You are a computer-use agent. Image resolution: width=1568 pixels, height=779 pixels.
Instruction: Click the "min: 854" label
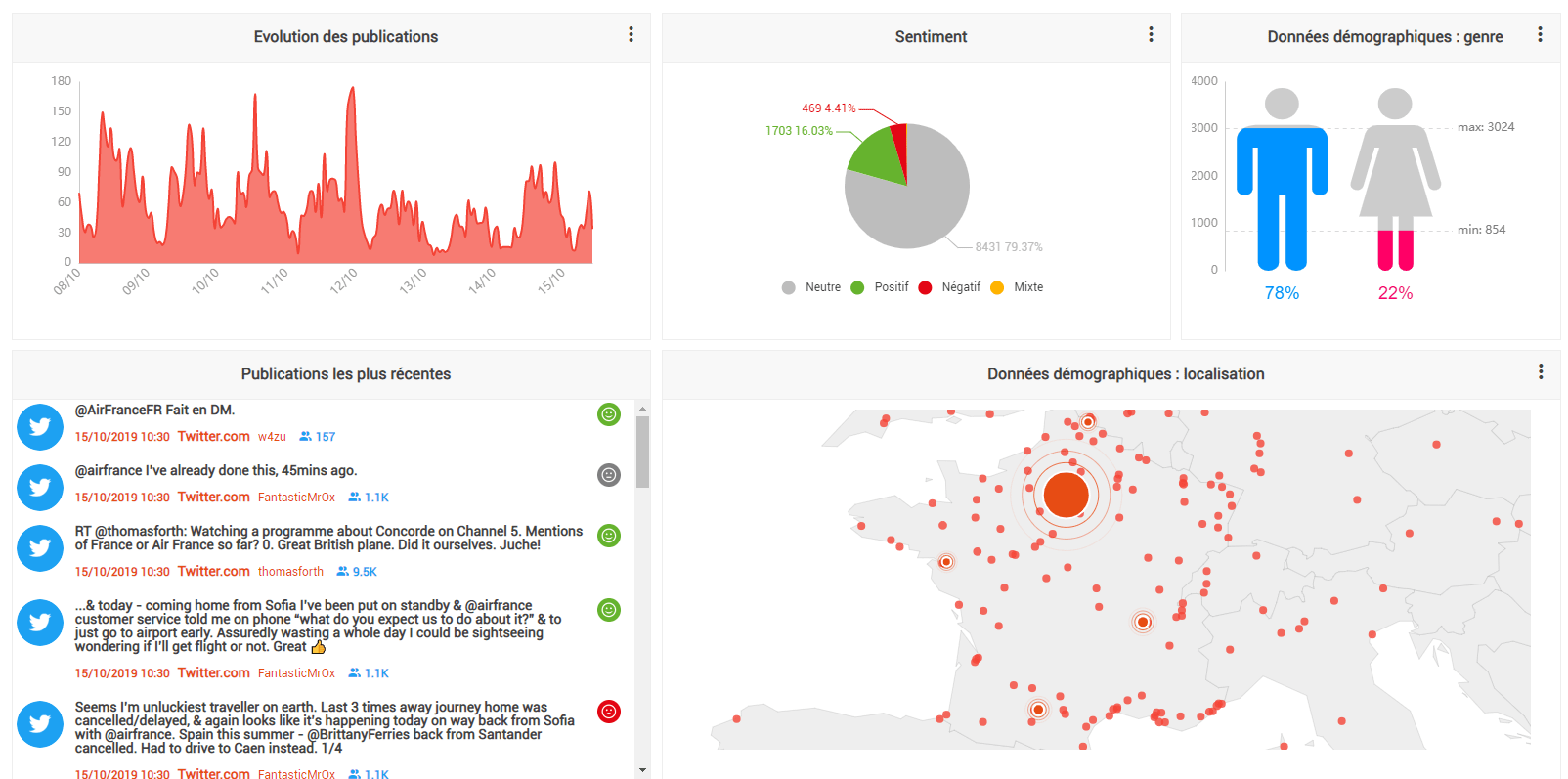(x=1481, y=230)
